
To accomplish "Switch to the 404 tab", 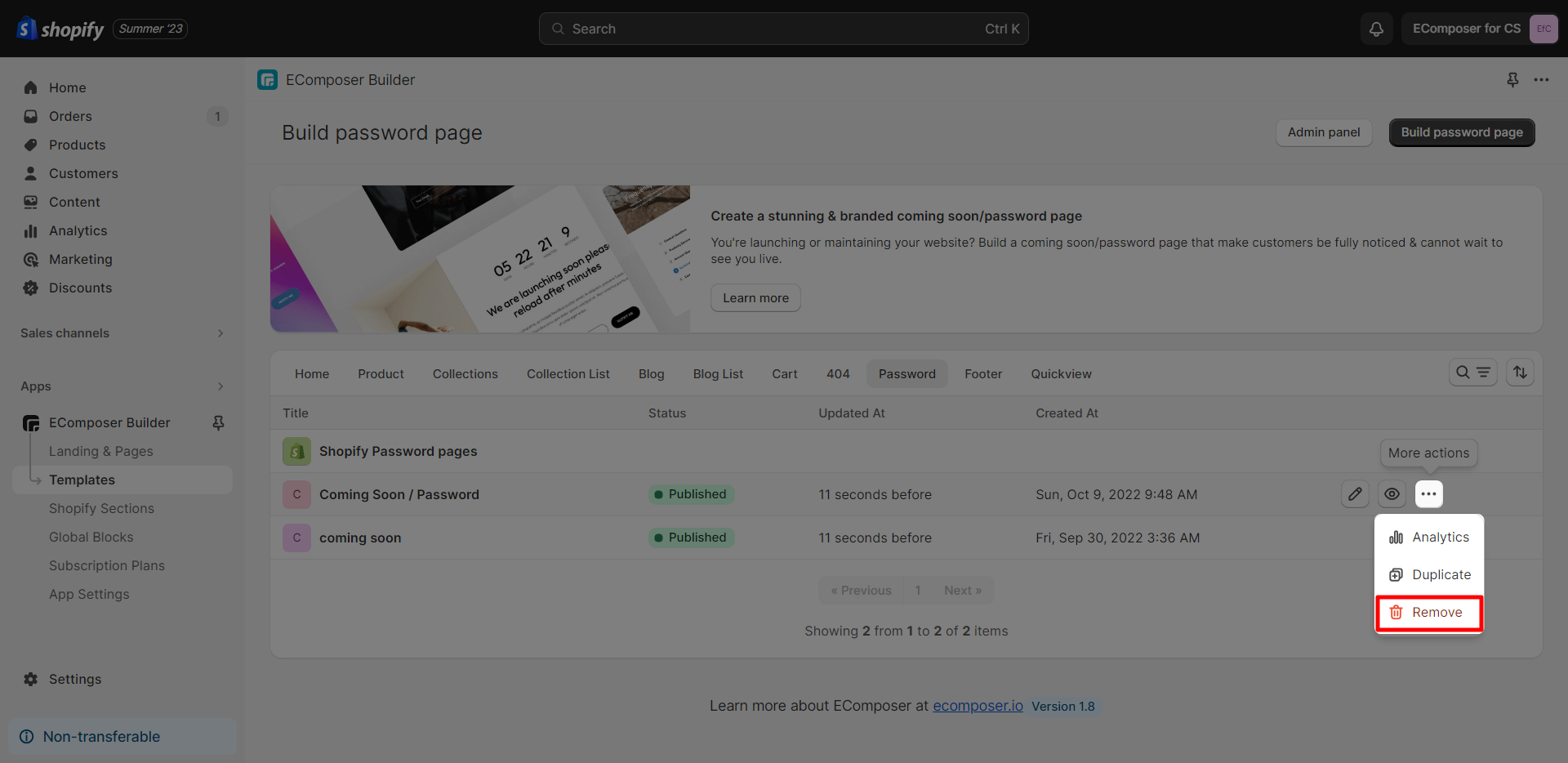I will click(838, 374).
